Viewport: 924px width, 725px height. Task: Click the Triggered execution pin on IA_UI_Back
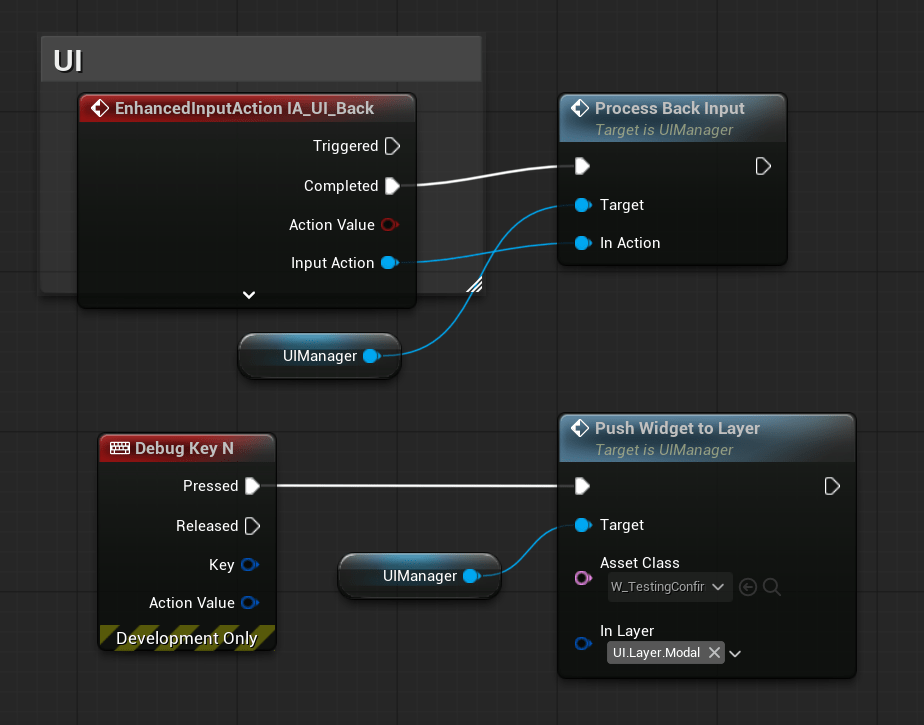tap(392, 146)
